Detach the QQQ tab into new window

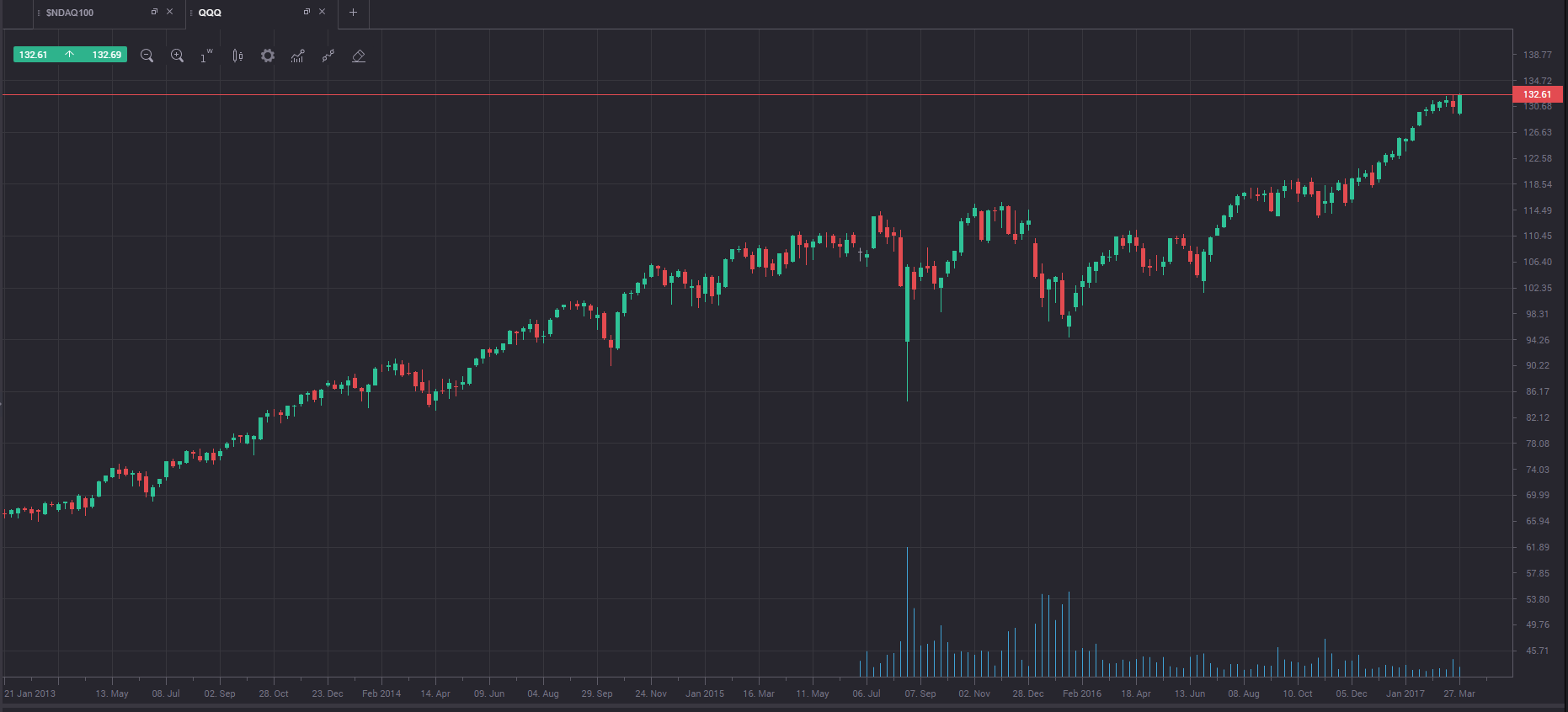coord(307,12)
